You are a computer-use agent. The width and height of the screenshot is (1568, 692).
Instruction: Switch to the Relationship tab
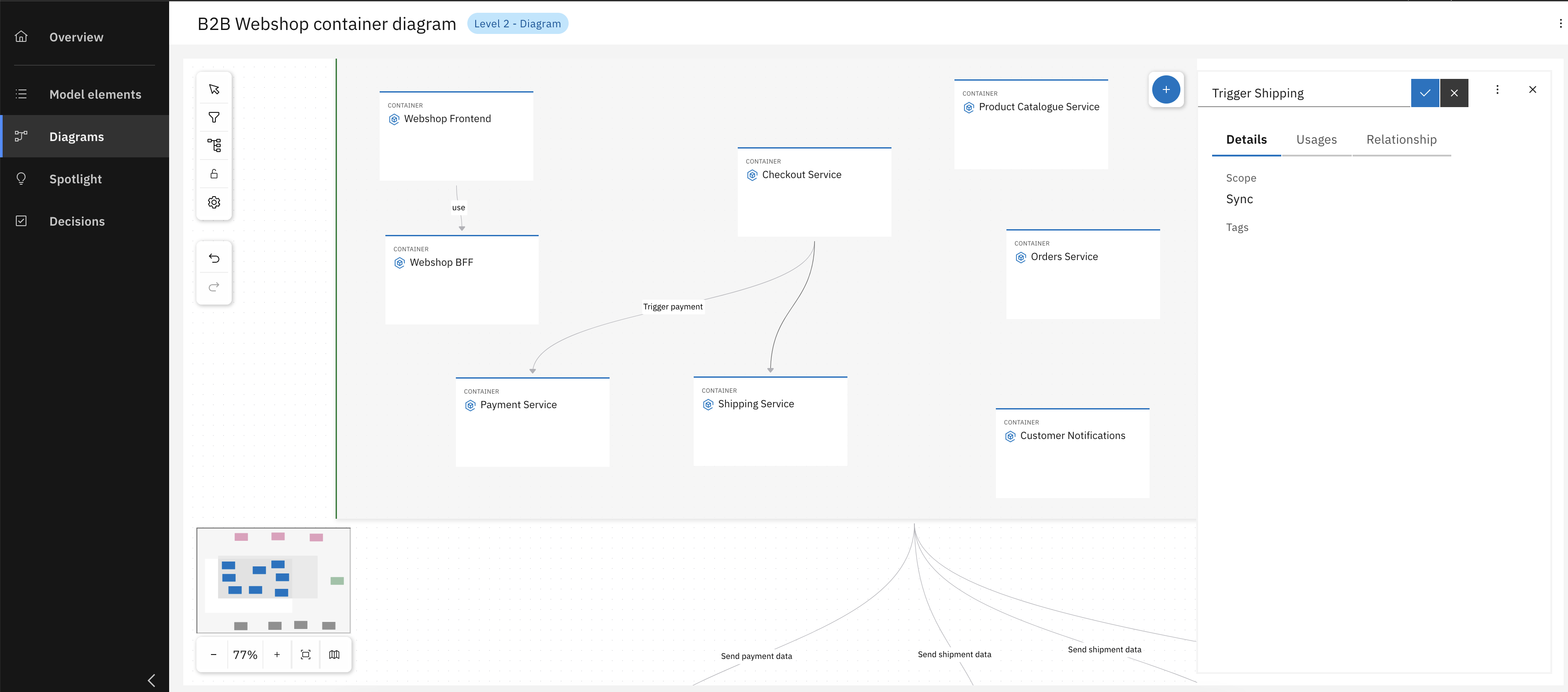point(1401,139)
